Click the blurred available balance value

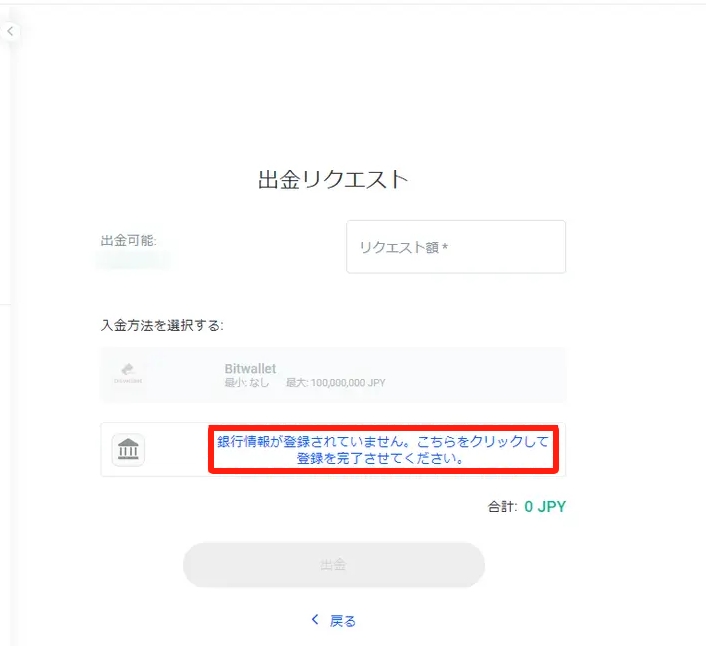[133, 261]
